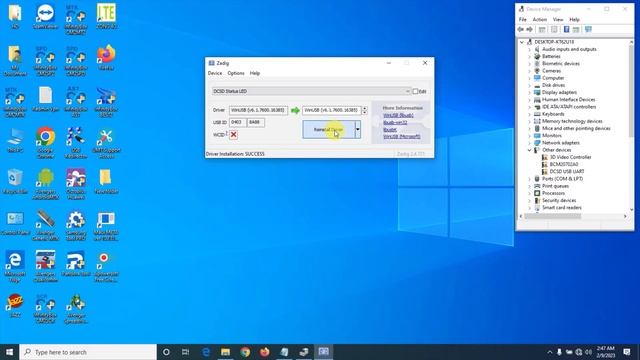The width and height of the screenshot is (640, 360).
Task: Open the This PC desktop icon
Action: click(15, 140)
